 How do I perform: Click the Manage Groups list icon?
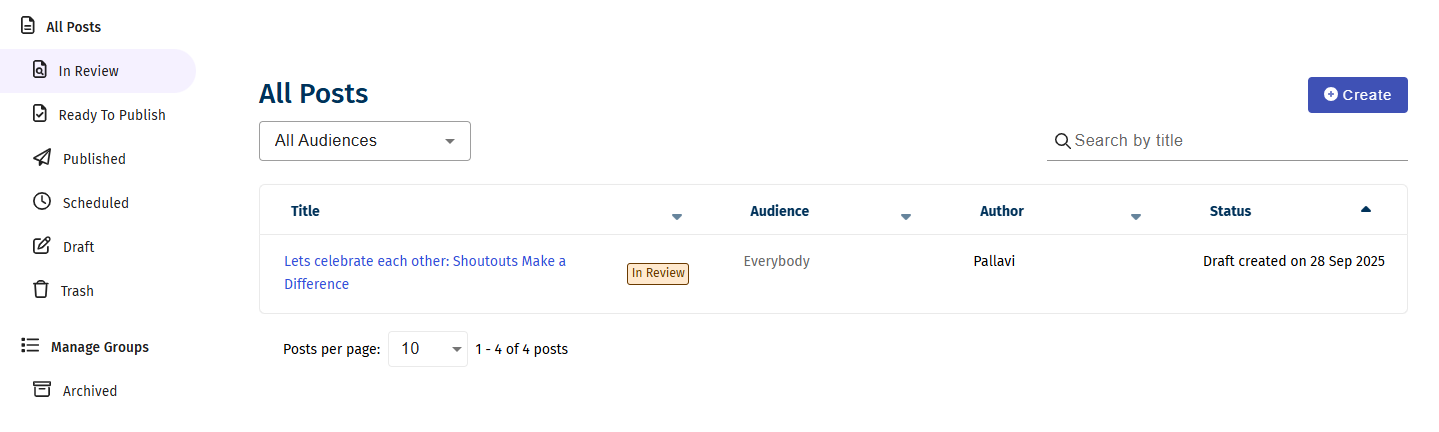coord(30,346)
